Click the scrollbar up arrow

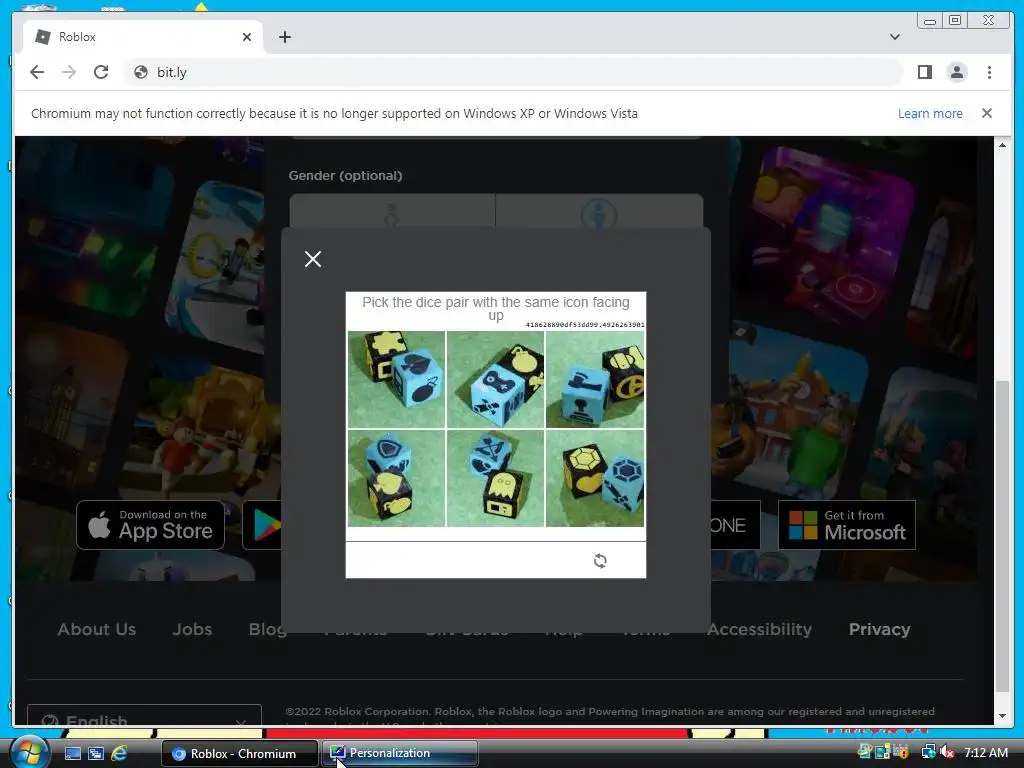[1002, 145]
